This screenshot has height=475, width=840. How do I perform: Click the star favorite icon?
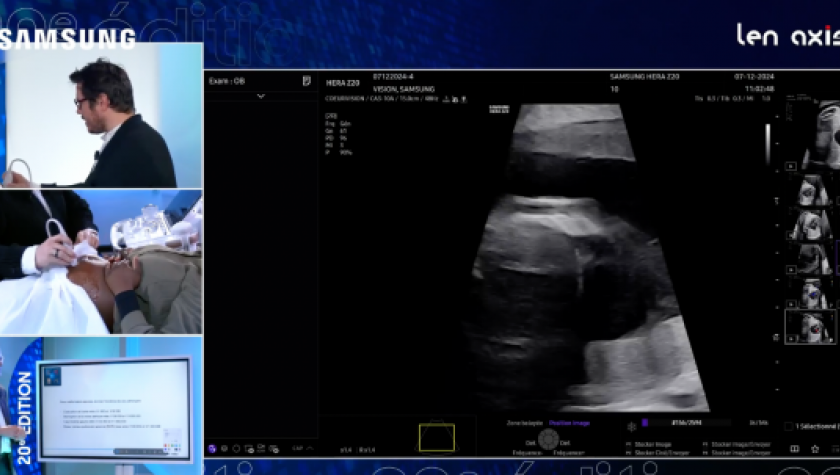(x=815, y=449)
